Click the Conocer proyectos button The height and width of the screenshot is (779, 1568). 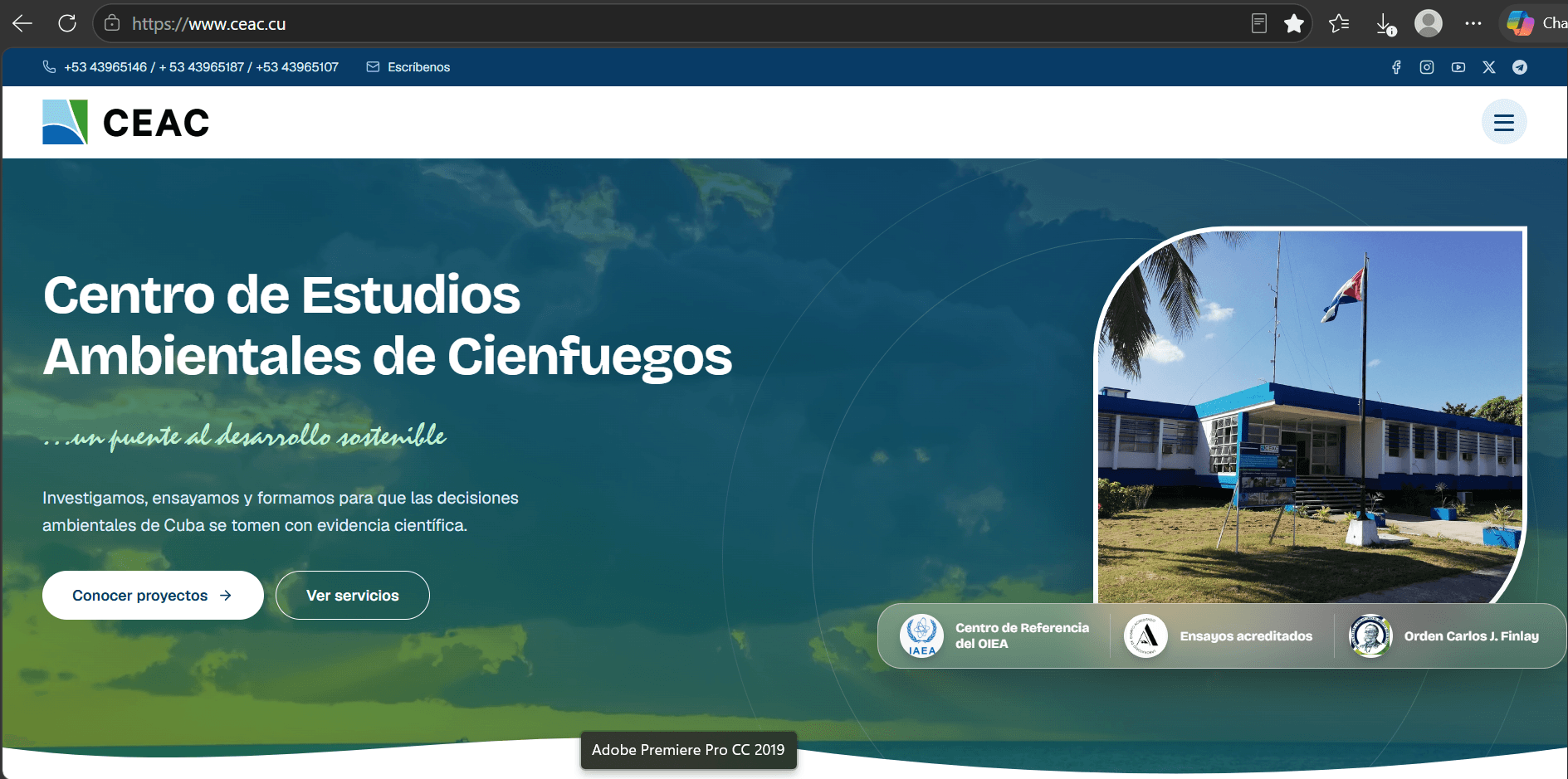153,595
